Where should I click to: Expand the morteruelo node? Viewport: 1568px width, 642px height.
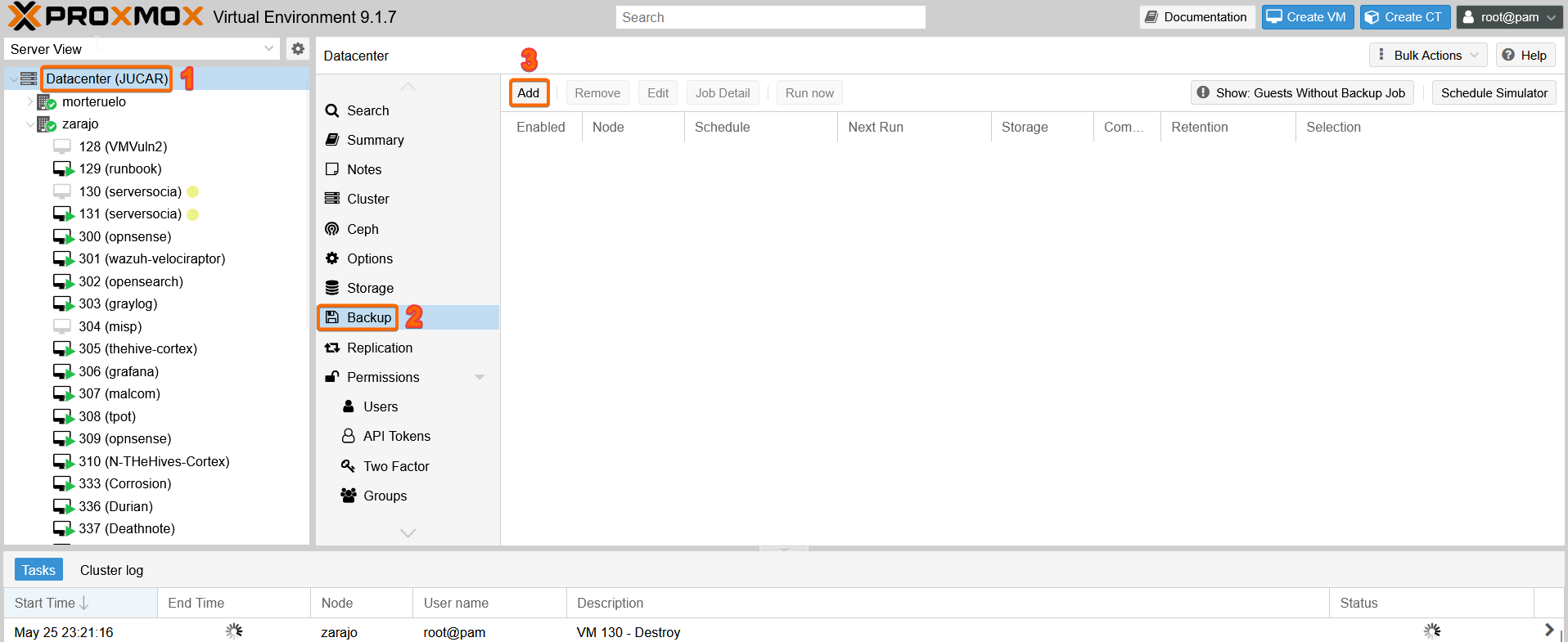tap(30, 101)
